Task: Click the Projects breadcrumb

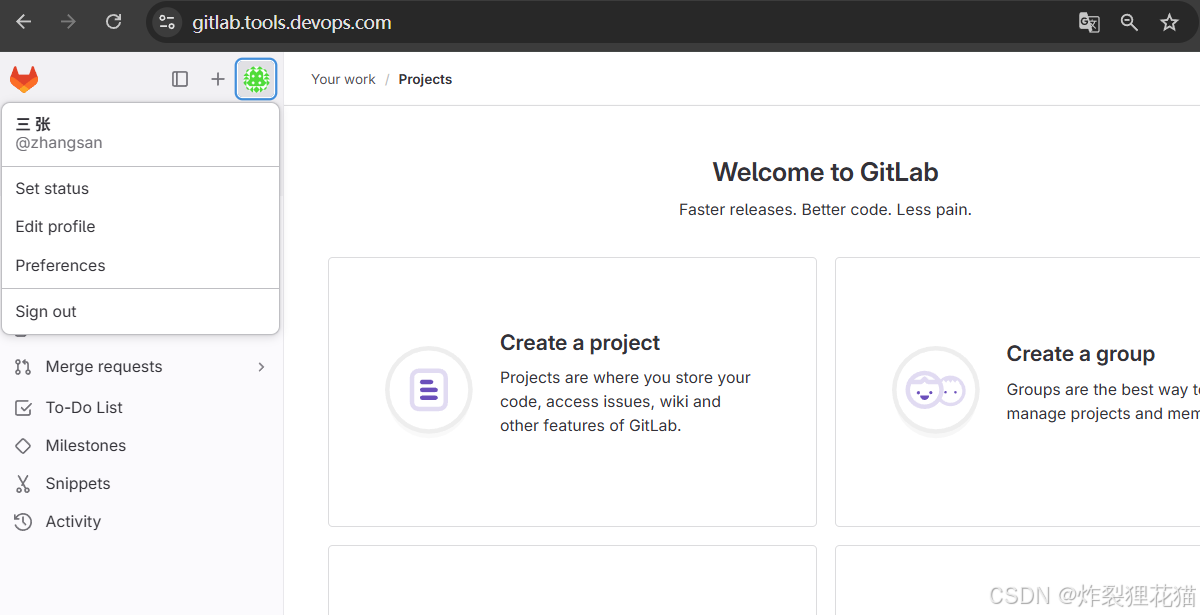Action: point(425,79)
